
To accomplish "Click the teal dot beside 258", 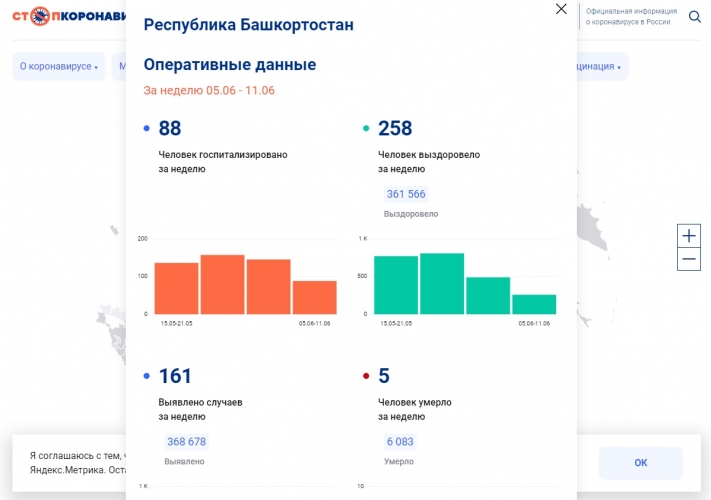I will point(366,128).
